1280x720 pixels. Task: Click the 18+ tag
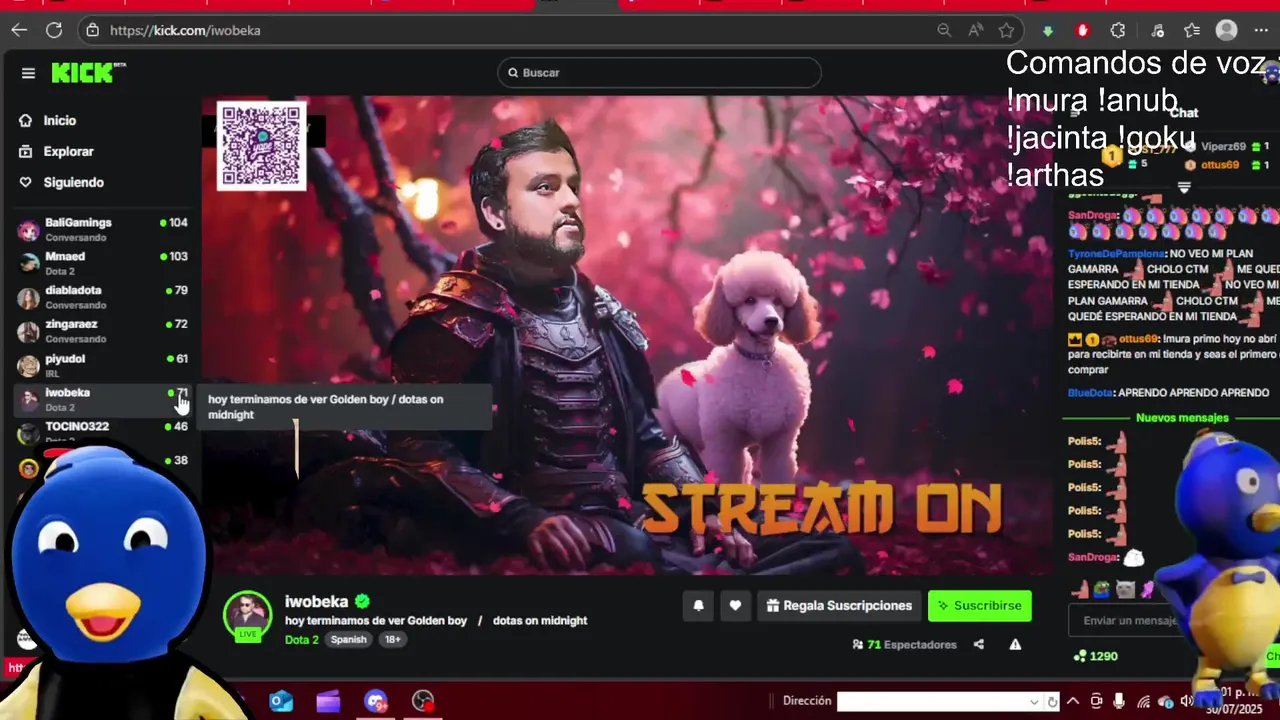[x=393, y=640]
